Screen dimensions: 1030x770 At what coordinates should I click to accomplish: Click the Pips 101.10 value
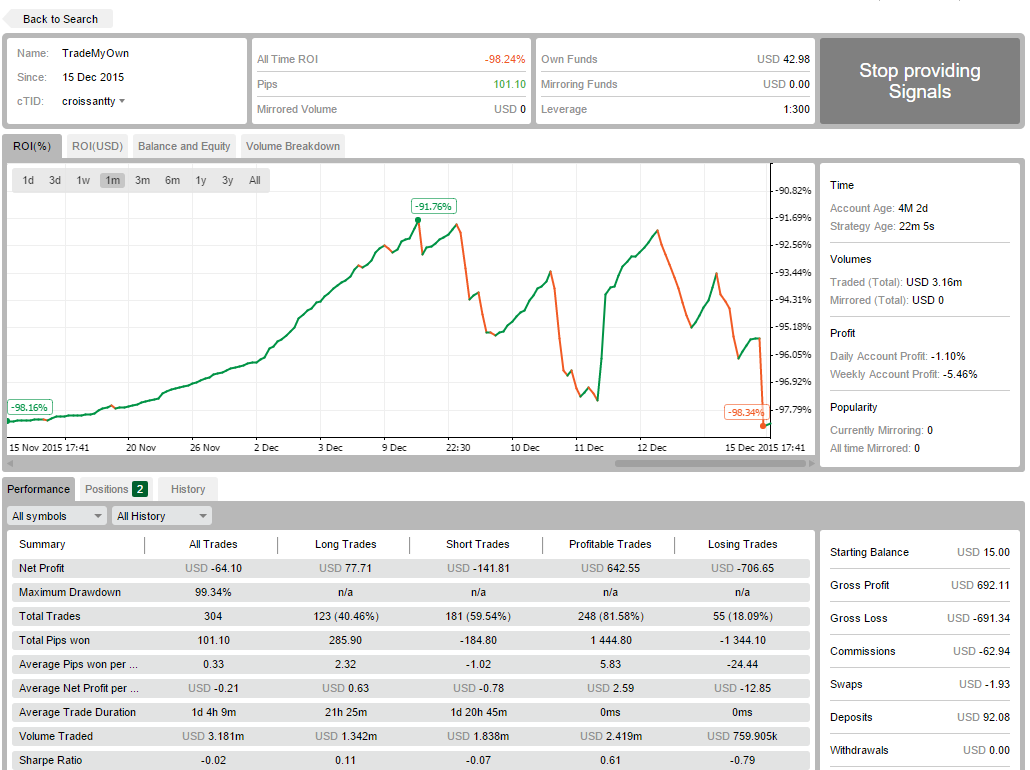point(509,84)
